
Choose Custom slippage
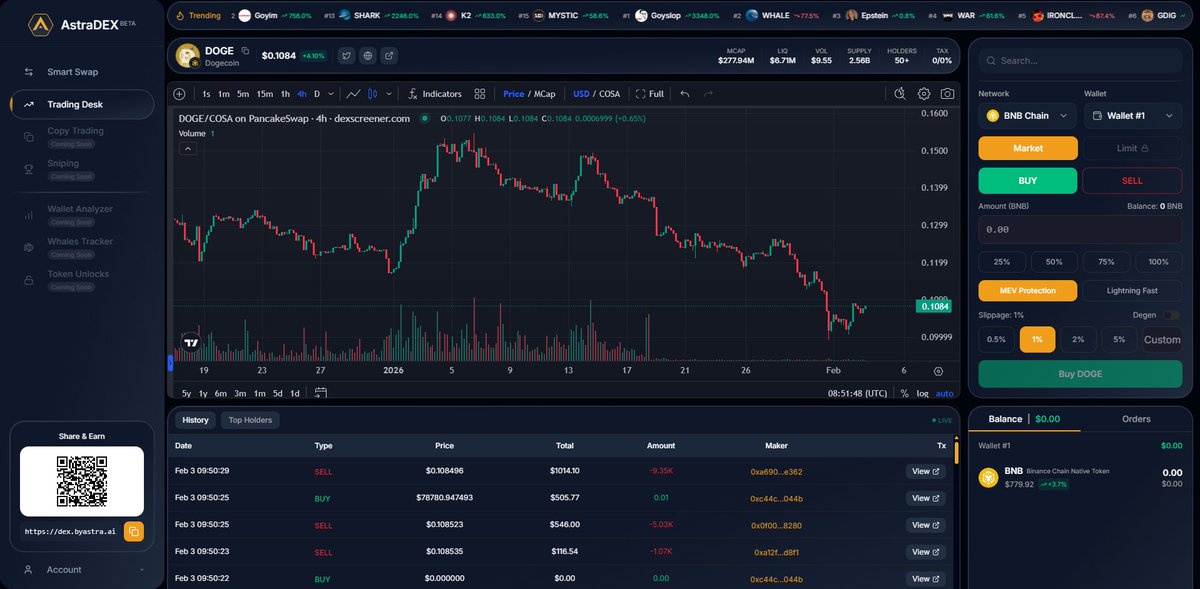[x=1162, y=340]
